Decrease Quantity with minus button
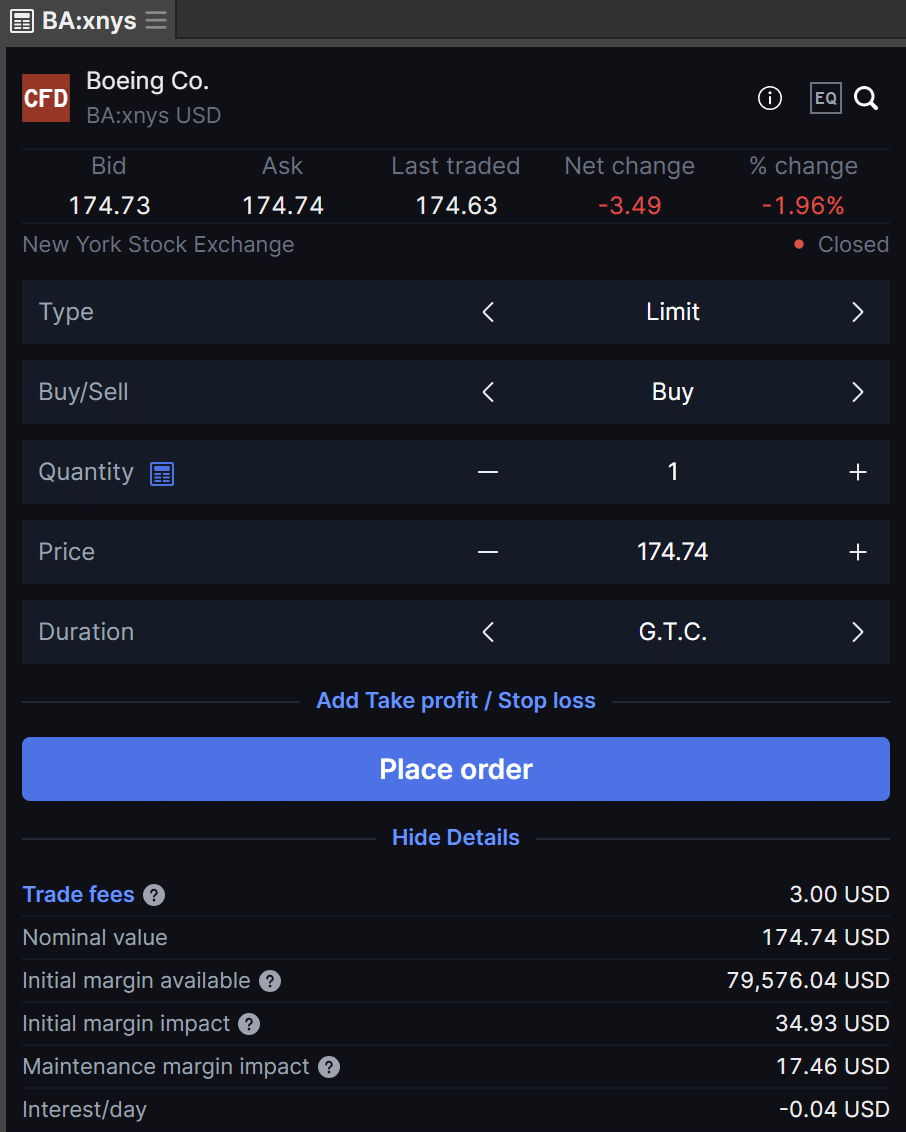The width and height of the screenshot is (906, 1132). click(x=488, y=472)
